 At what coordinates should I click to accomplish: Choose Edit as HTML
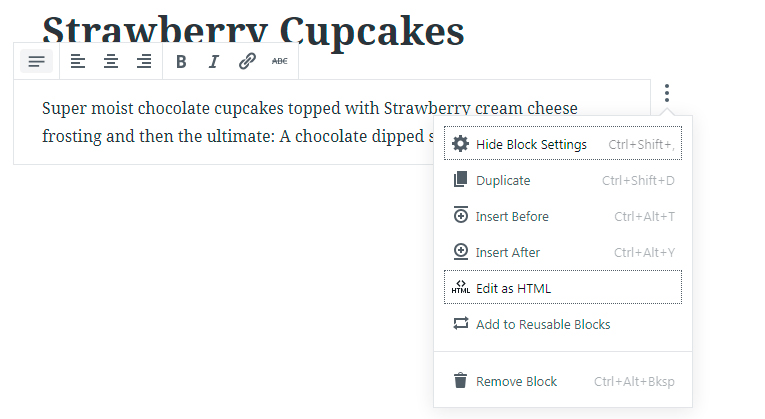[563, 288]
